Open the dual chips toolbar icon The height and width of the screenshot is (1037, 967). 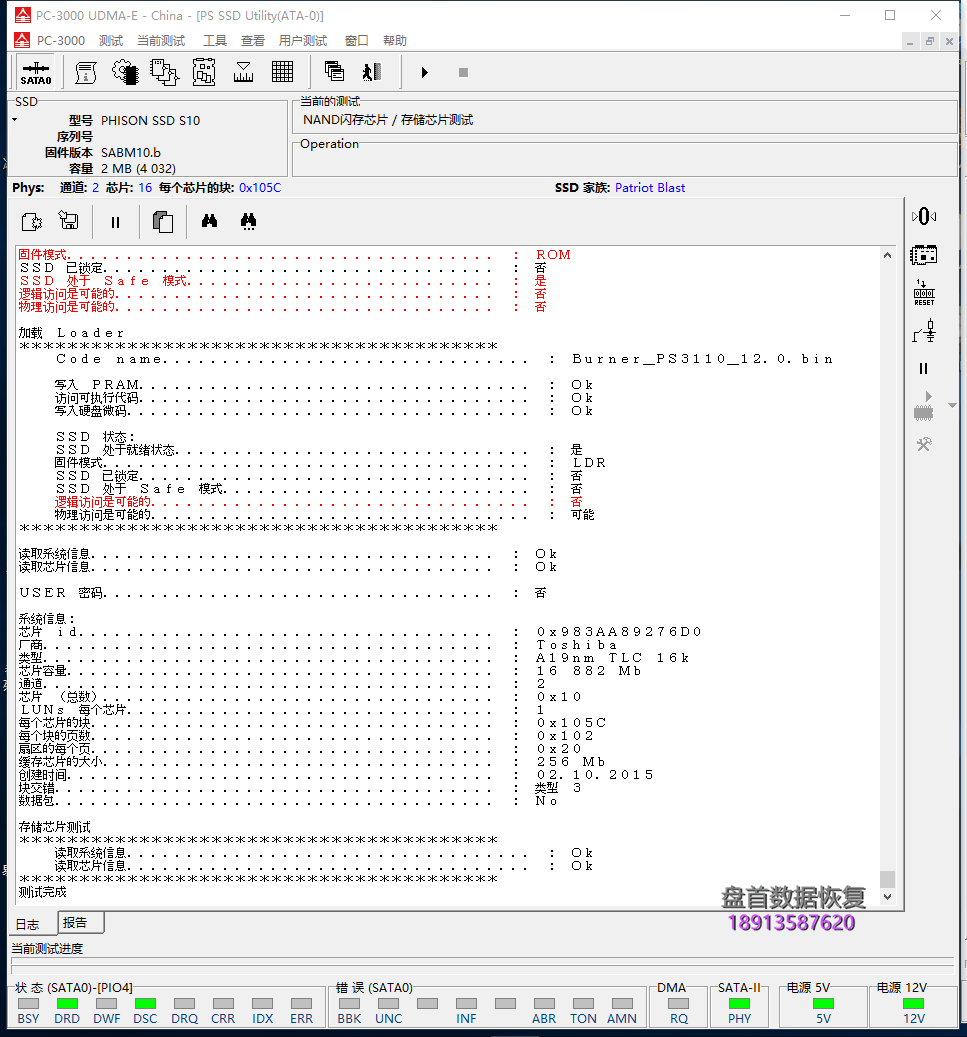point(164,73)
